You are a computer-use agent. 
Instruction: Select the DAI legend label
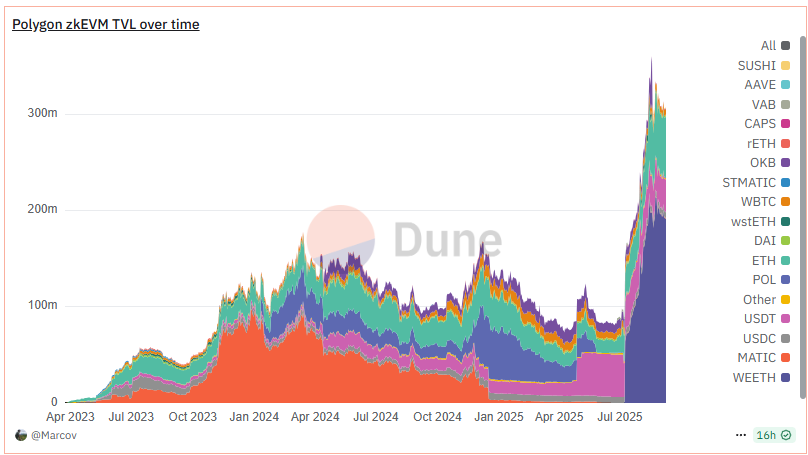pyautogui.click(x=765, y=241)
